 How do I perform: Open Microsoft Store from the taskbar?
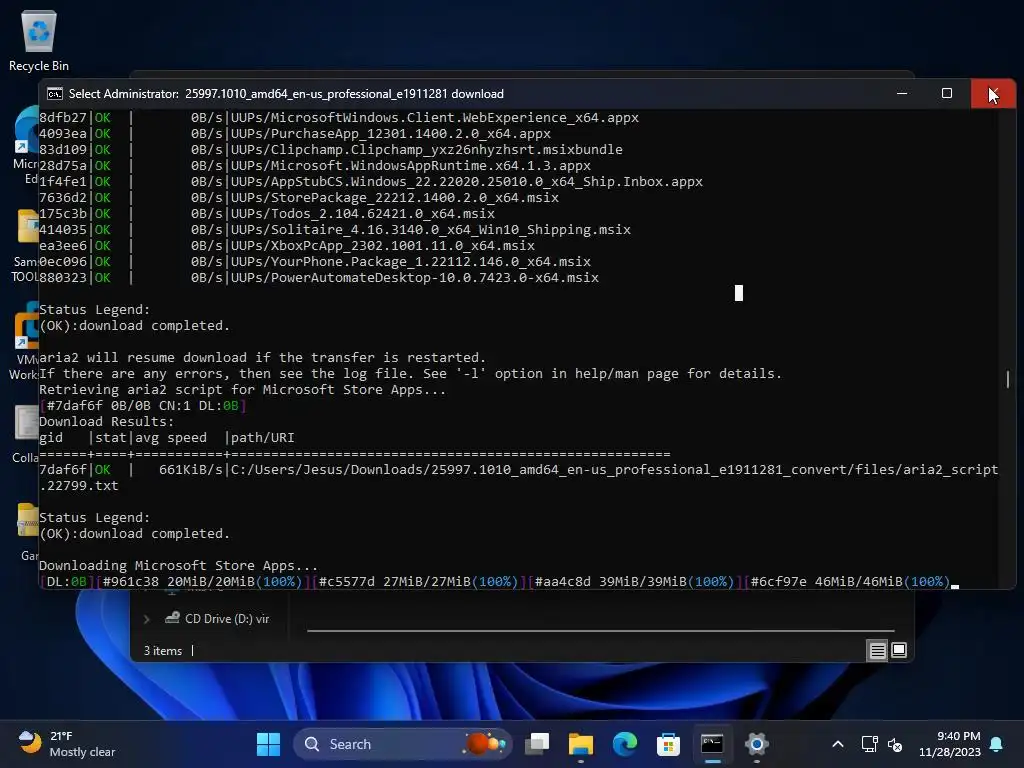668,744
